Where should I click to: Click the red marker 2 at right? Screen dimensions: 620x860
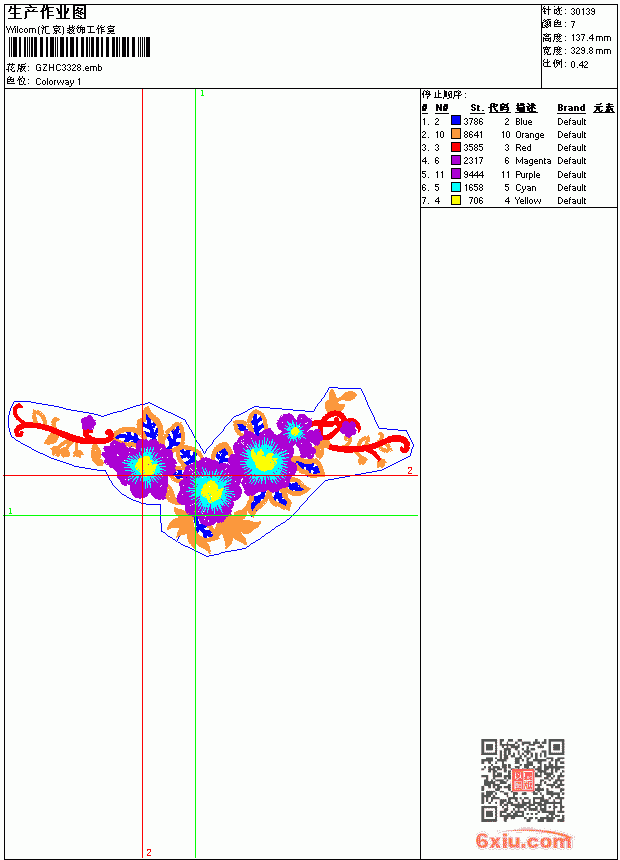[410, 471]
